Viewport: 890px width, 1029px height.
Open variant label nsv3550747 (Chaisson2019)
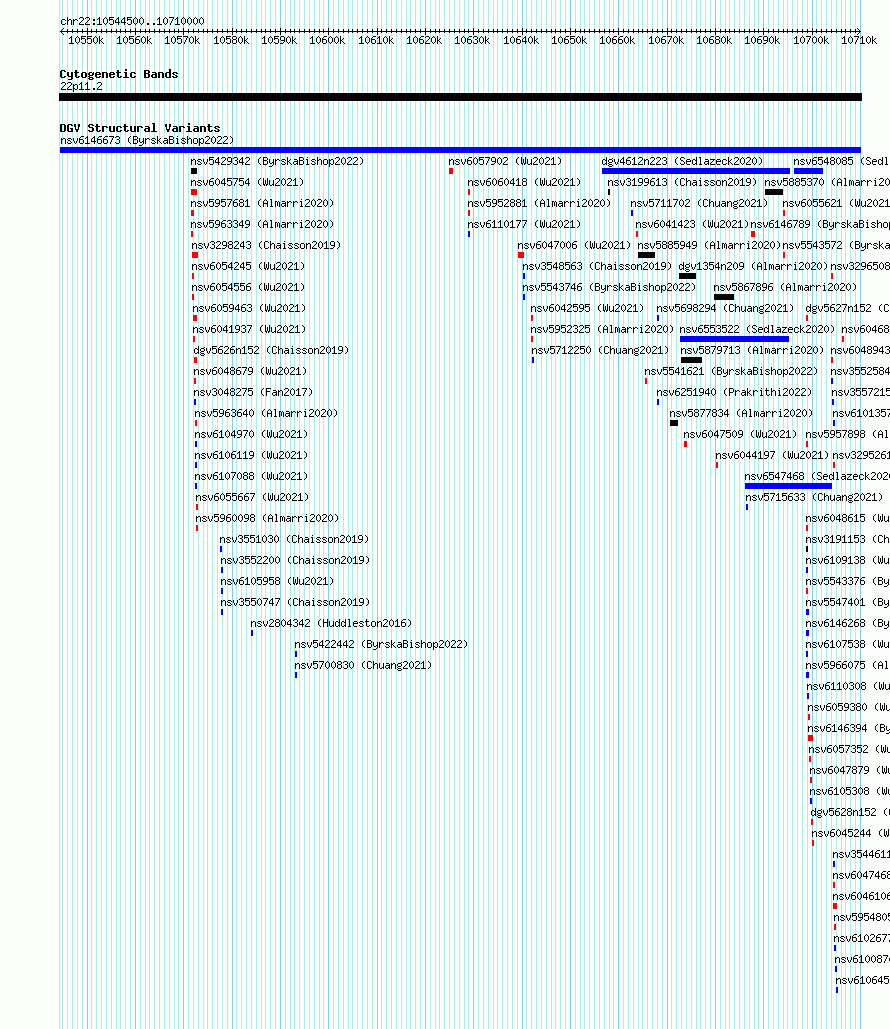click(295, 602)
